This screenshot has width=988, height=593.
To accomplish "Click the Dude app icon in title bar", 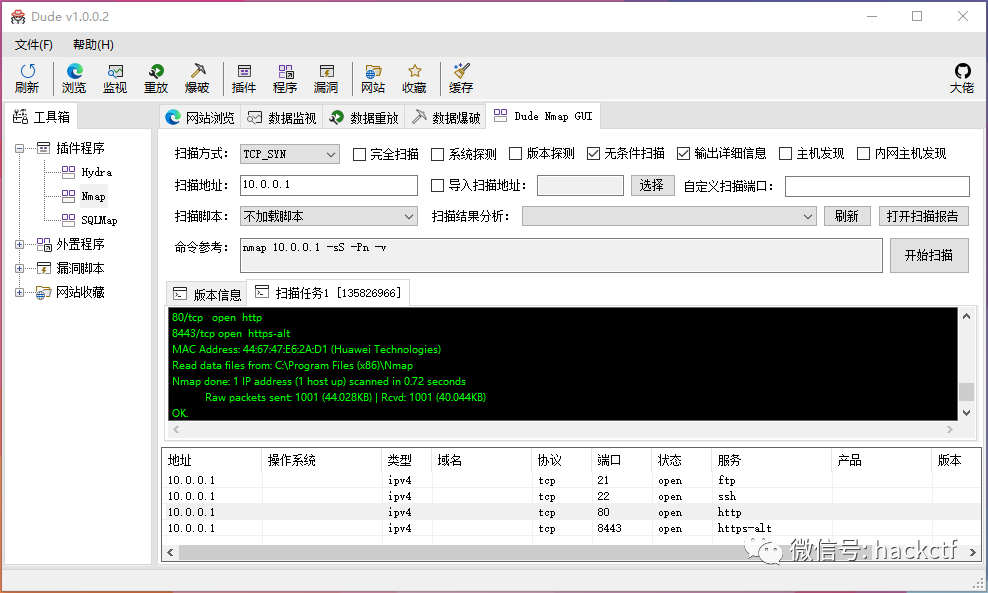I will tap(18, 17).
